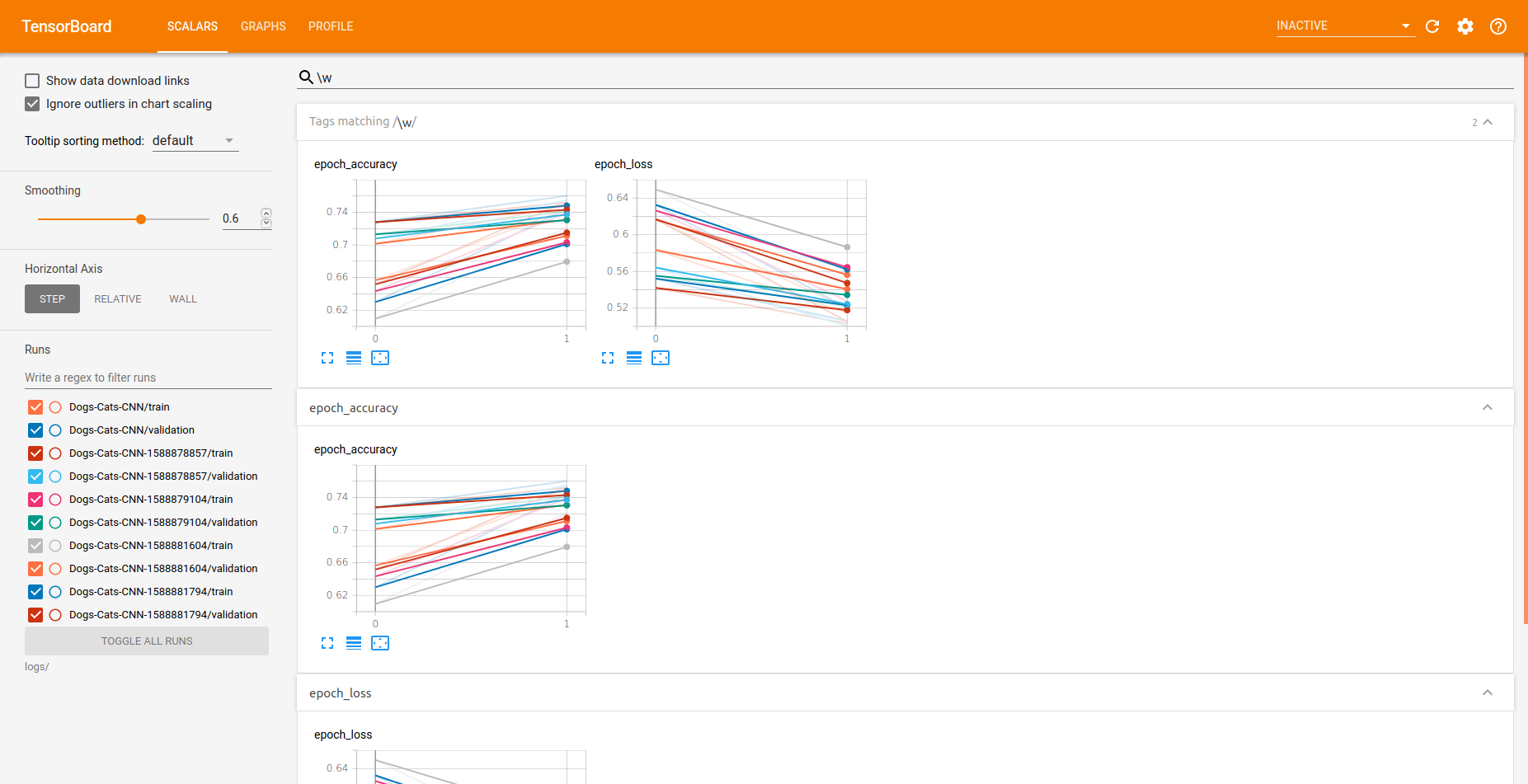Isolate run 1588878857/train using its circle

(x=55, y=453)
